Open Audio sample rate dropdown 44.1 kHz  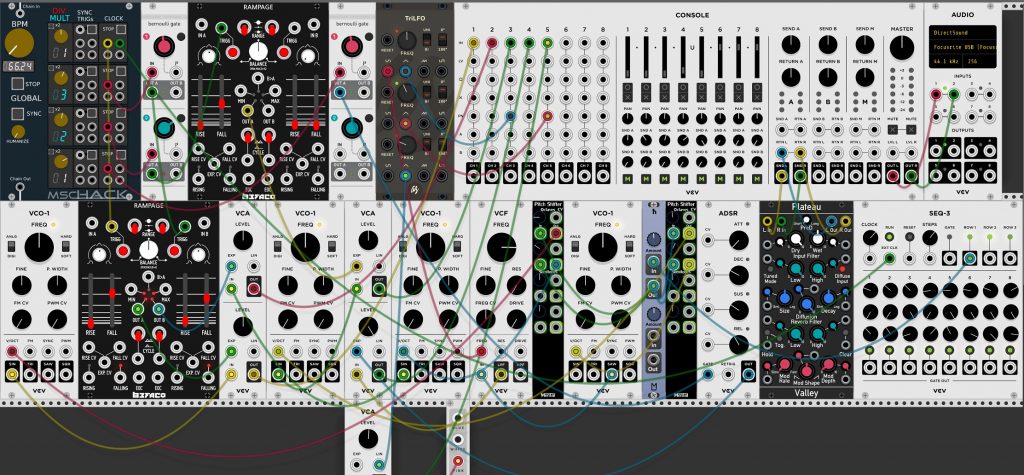point(946,61)
